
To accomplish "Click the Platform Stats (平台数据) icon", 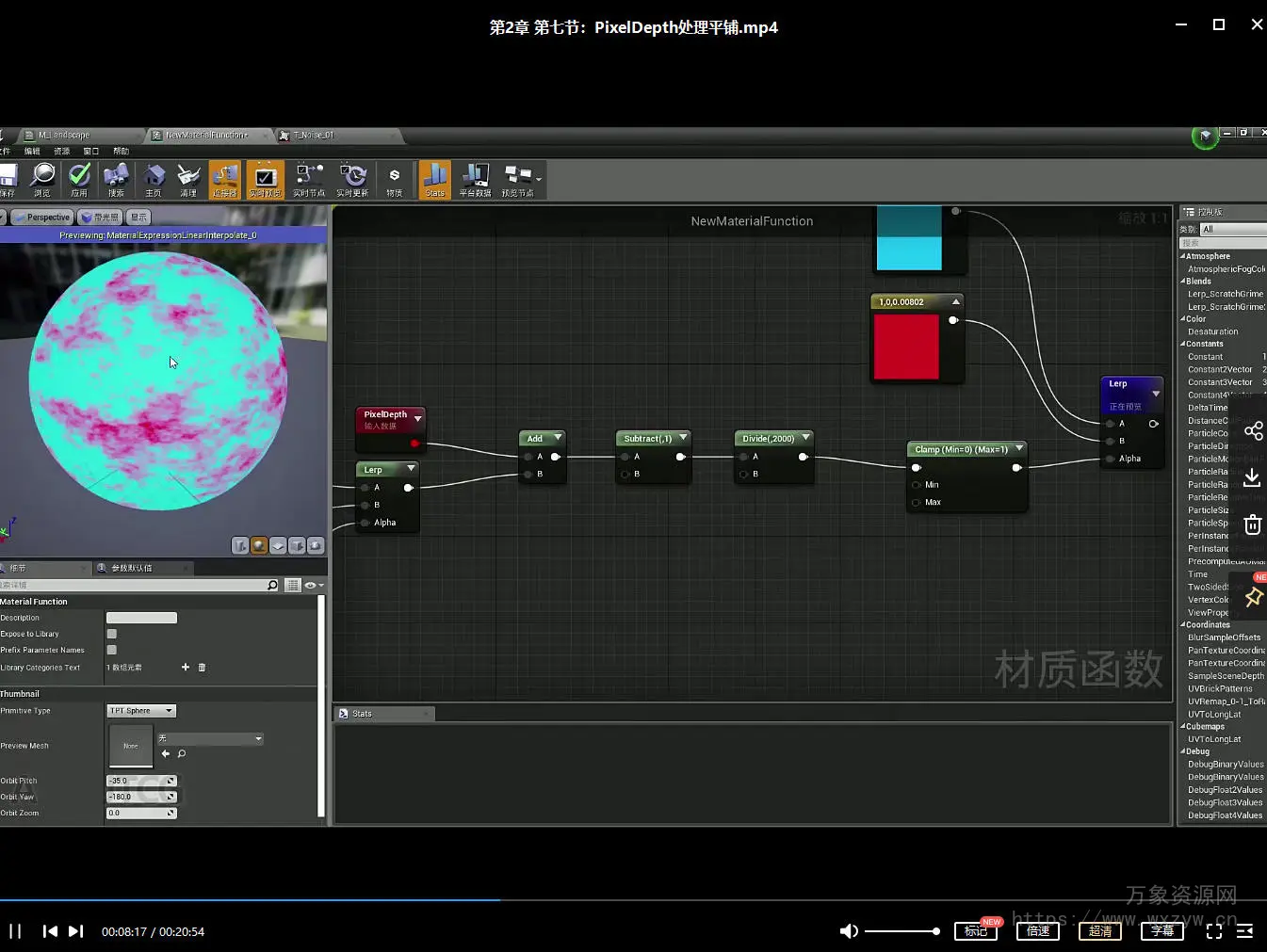I will coord(475,179).
